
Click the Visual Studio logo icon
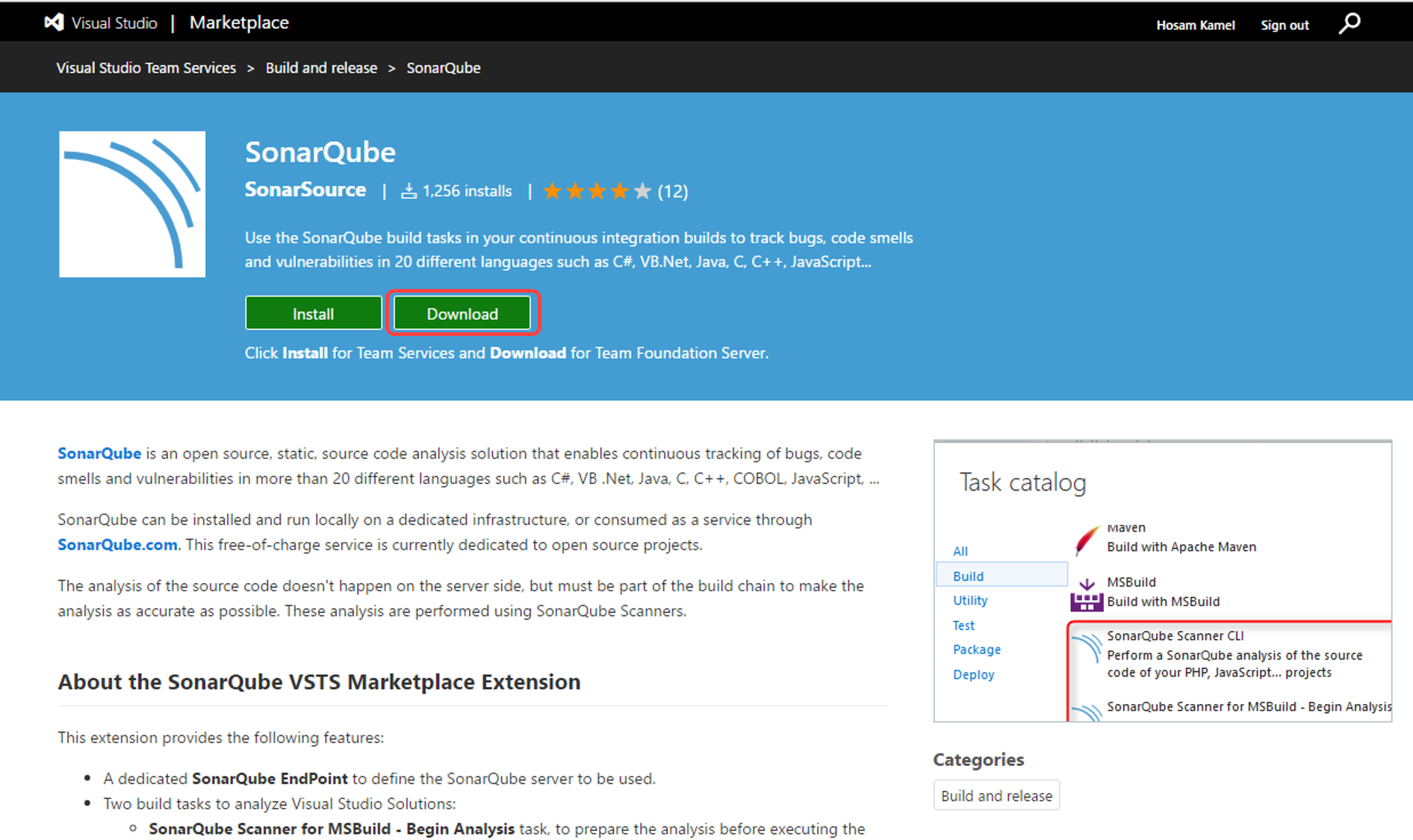pyautogui.click(x=54, y=22)
